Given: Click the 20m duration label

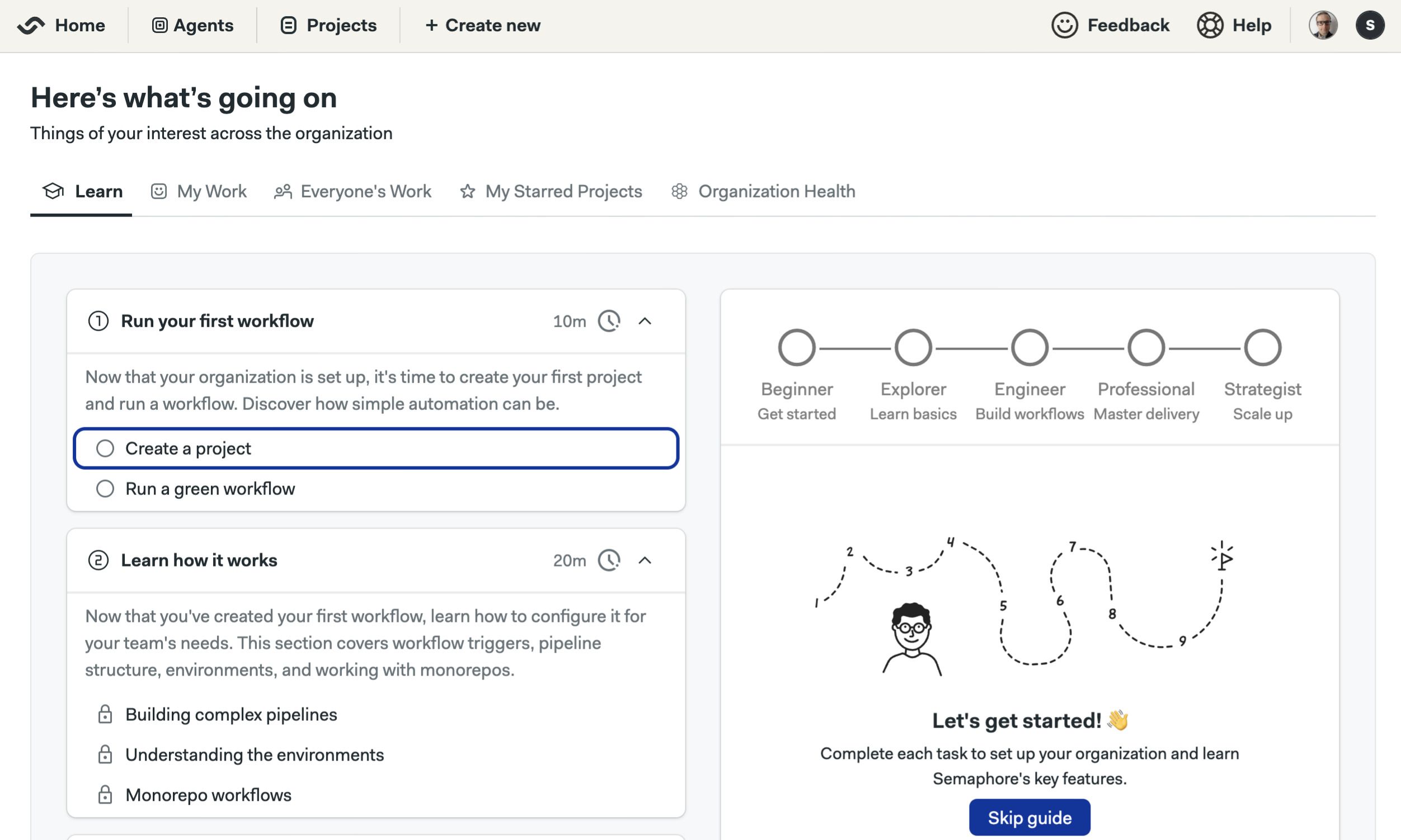Looking at the screenshot, I should click(569, 560).
